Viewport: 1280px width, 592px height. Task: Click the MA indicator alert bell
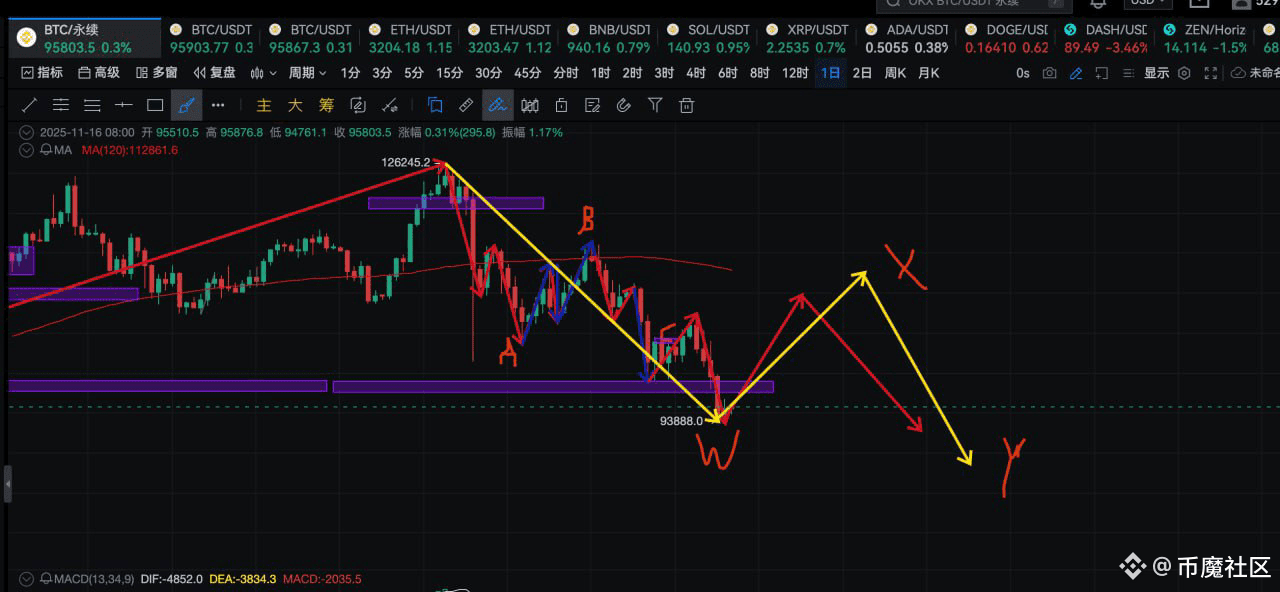pos(46,150)
